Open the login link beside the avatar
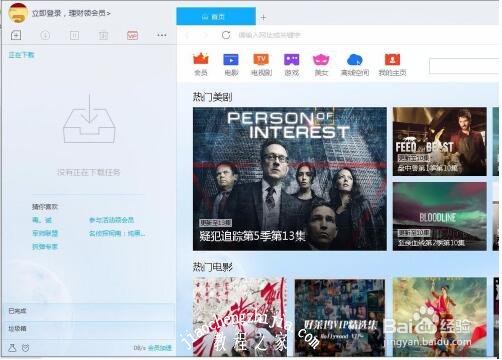Viewport: 502px width, 360px height. pyautogui.click(x=71, y=13)
